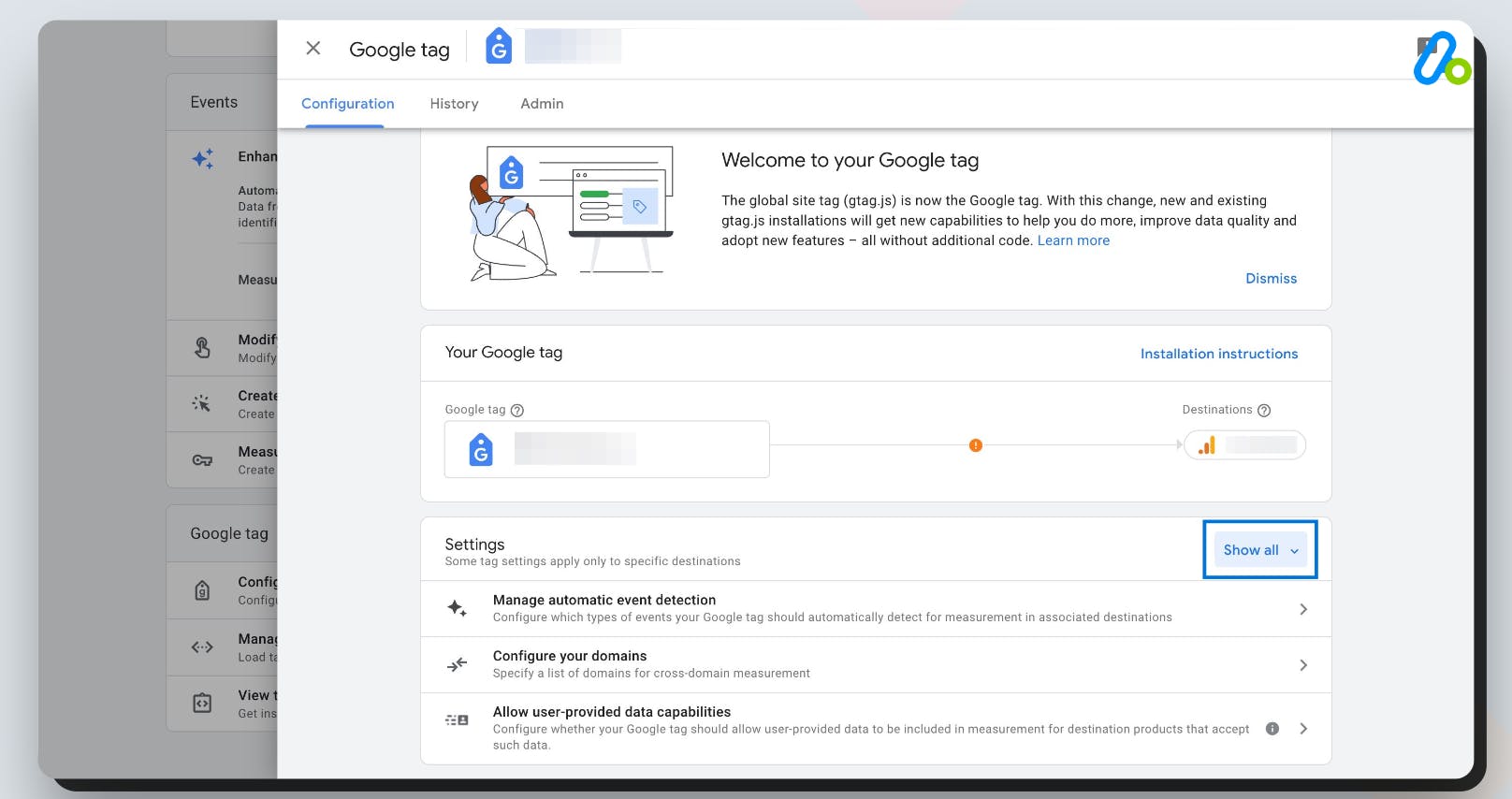Click the Settings section title

point(474,545)
